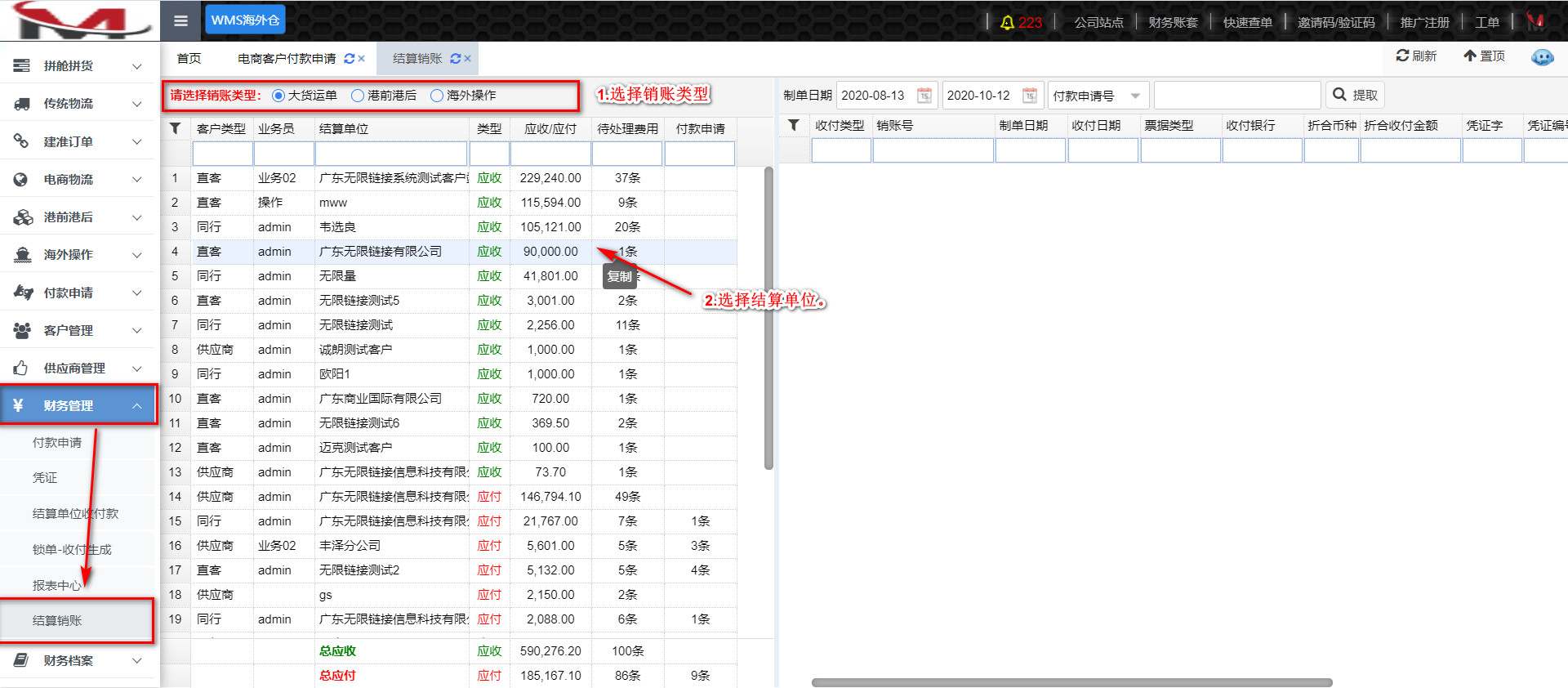
Task: Click the red M logo icon in header
Action: click(1535, 21)
